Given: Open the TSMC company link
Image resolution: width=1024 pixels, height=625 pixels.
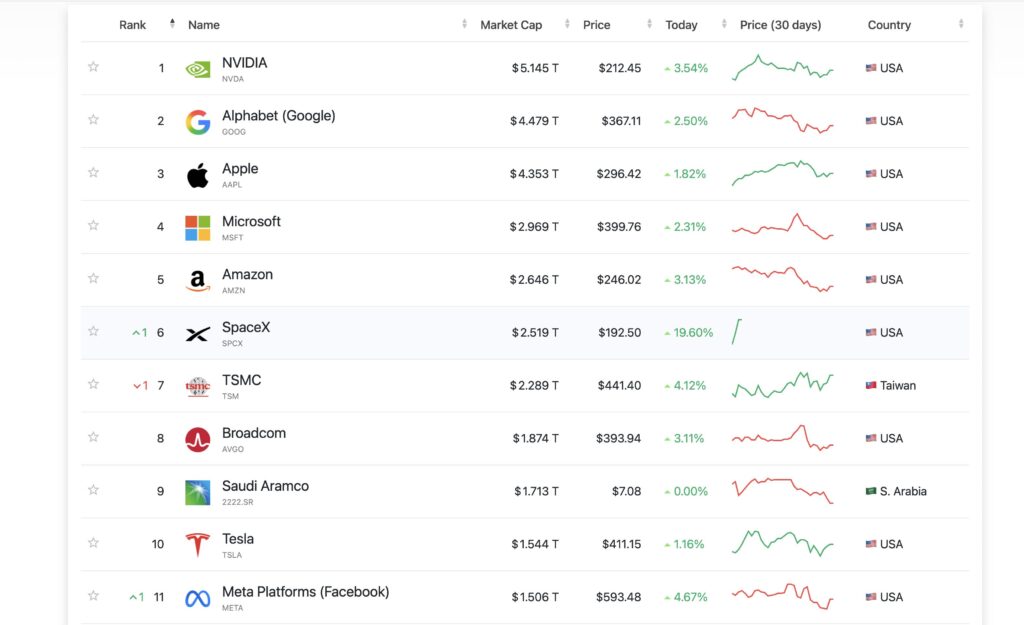Looking at the screenshot, I should pyautogui.click(x=242, y=380).
